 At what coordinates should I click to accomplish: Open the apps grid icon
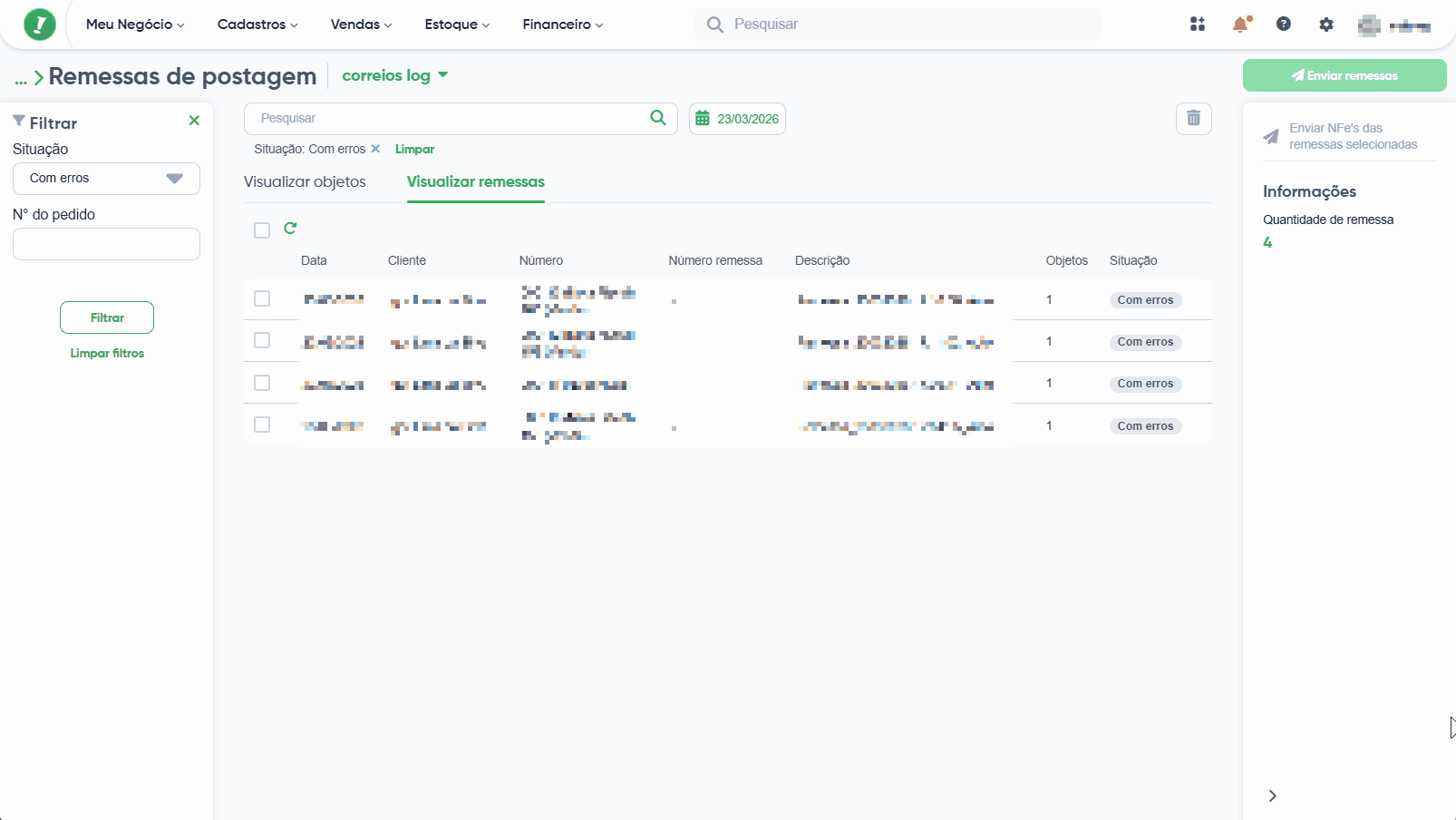coord(1198,24)
